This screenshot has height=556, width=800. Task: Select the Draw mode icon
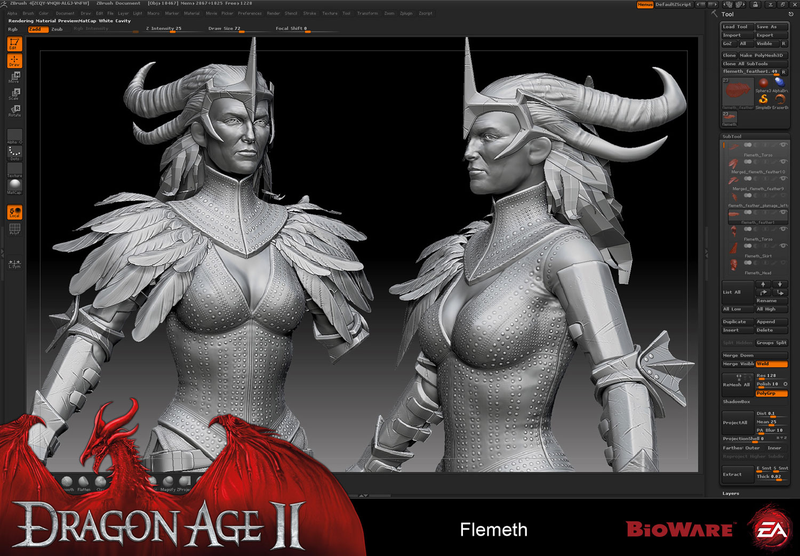click(14, 61)
